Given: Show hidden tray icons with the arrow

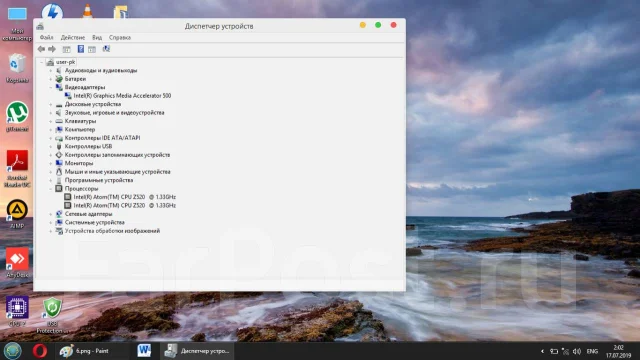Looking at the screenshot, I should pos(542,351).
